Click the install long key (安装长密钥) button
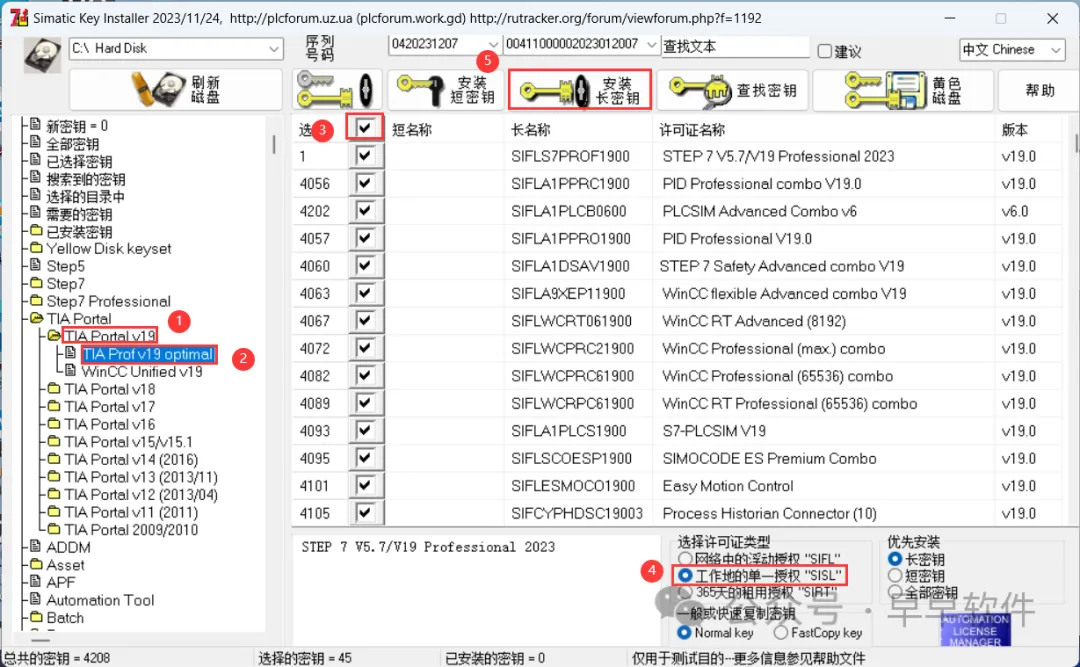The width and height of the screenshot is (1080, 667). 580,90
